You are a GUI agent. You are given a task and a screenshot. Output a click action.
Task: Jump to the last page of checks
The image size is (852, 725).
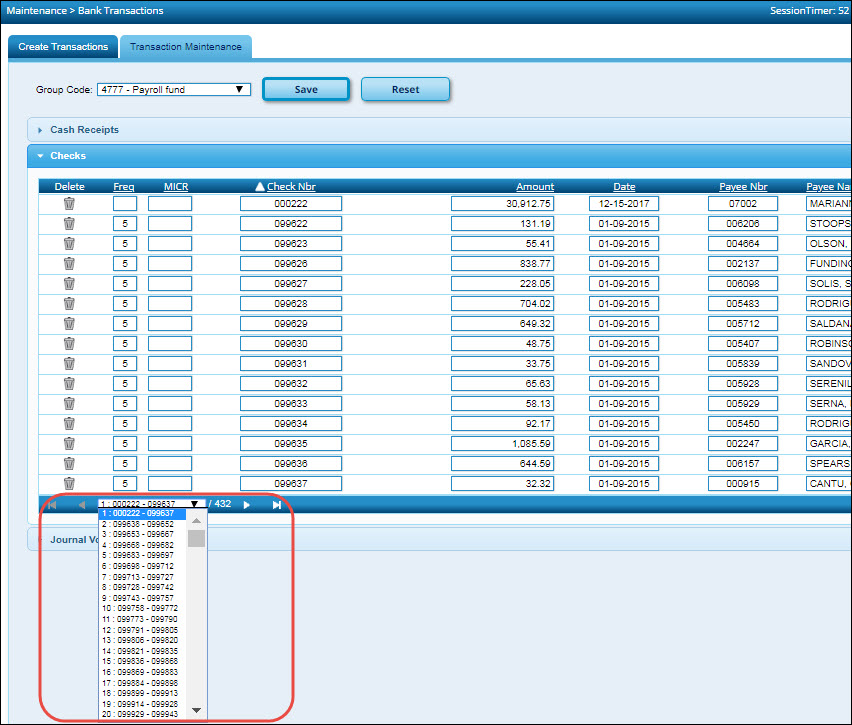pos(276,505)
